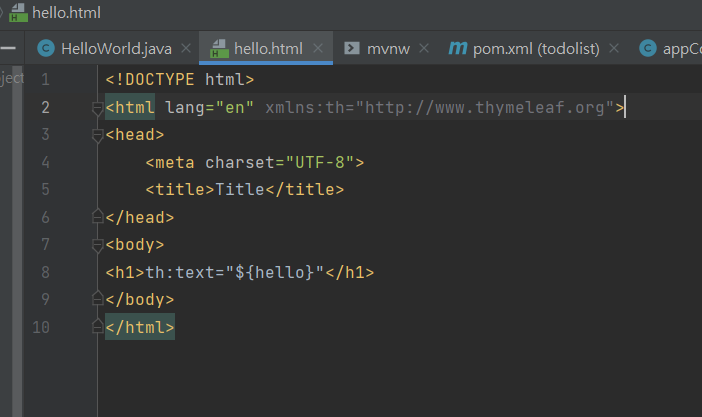Open the Project side panel
The height and width of the screenshot is (417, 702).
click(x=10, y=79)
